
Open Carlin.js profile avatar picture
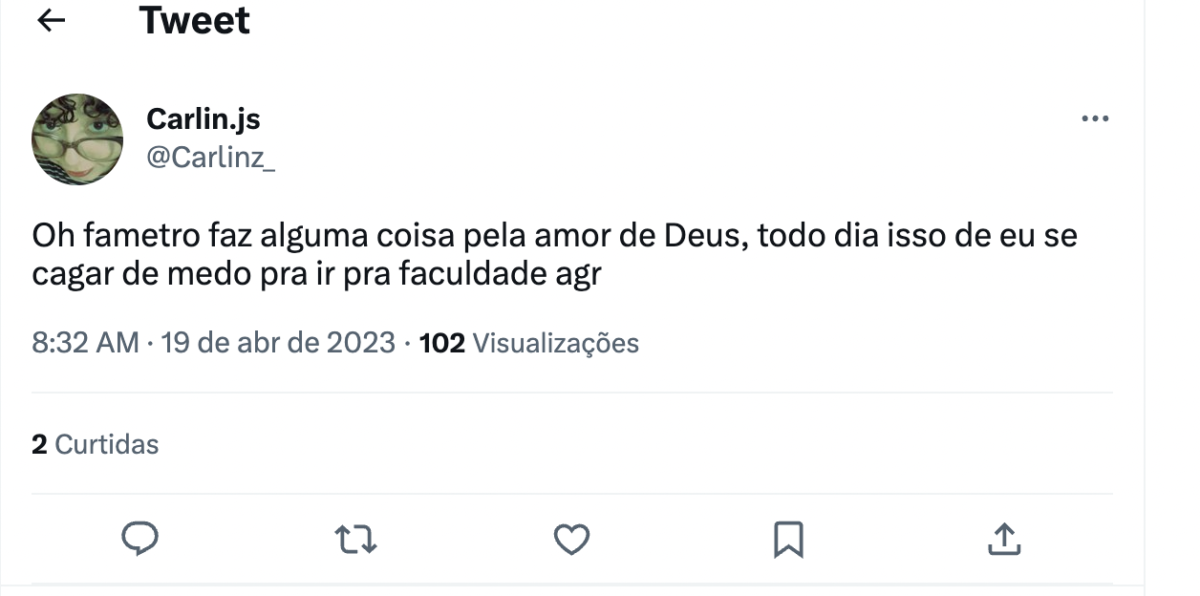[77, 139]
